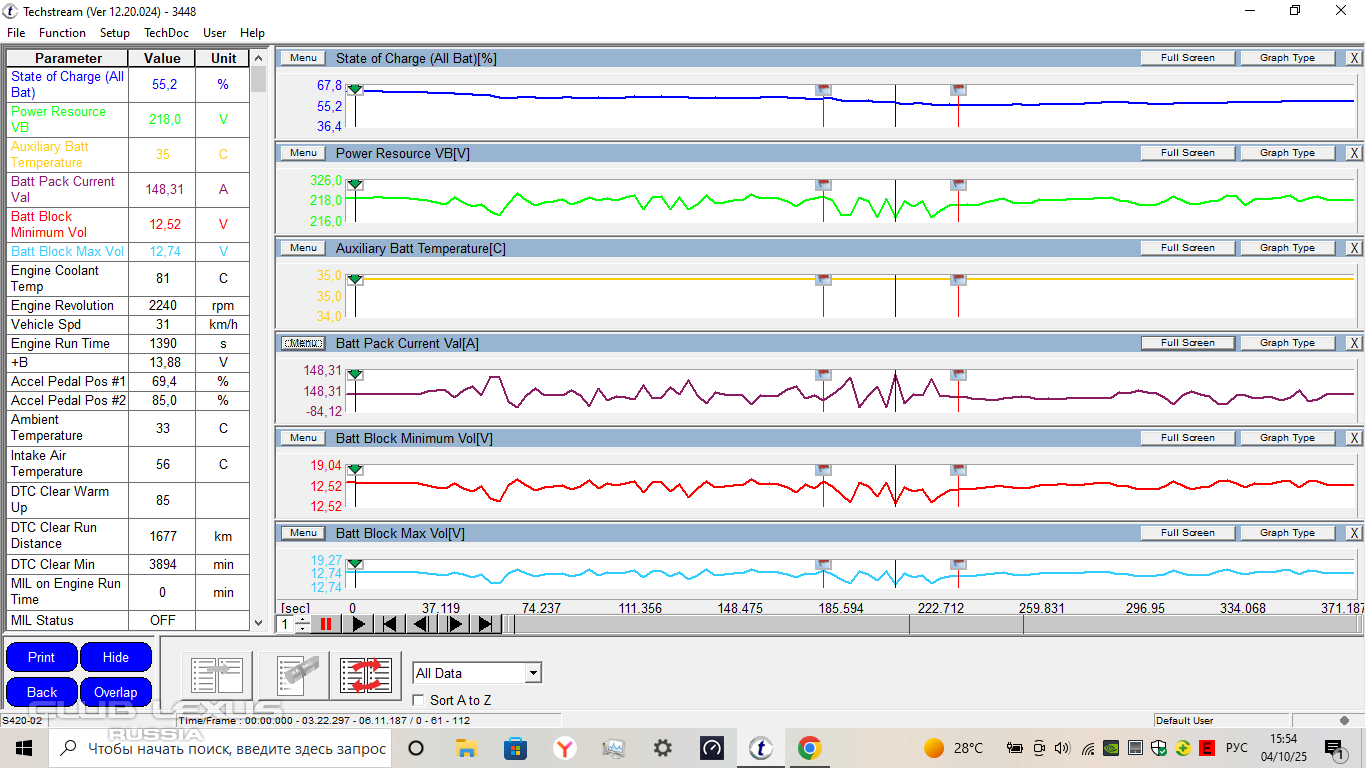This screenshot has width=1366, height=768.
Task: Open the Function menu
Action: 62,33
